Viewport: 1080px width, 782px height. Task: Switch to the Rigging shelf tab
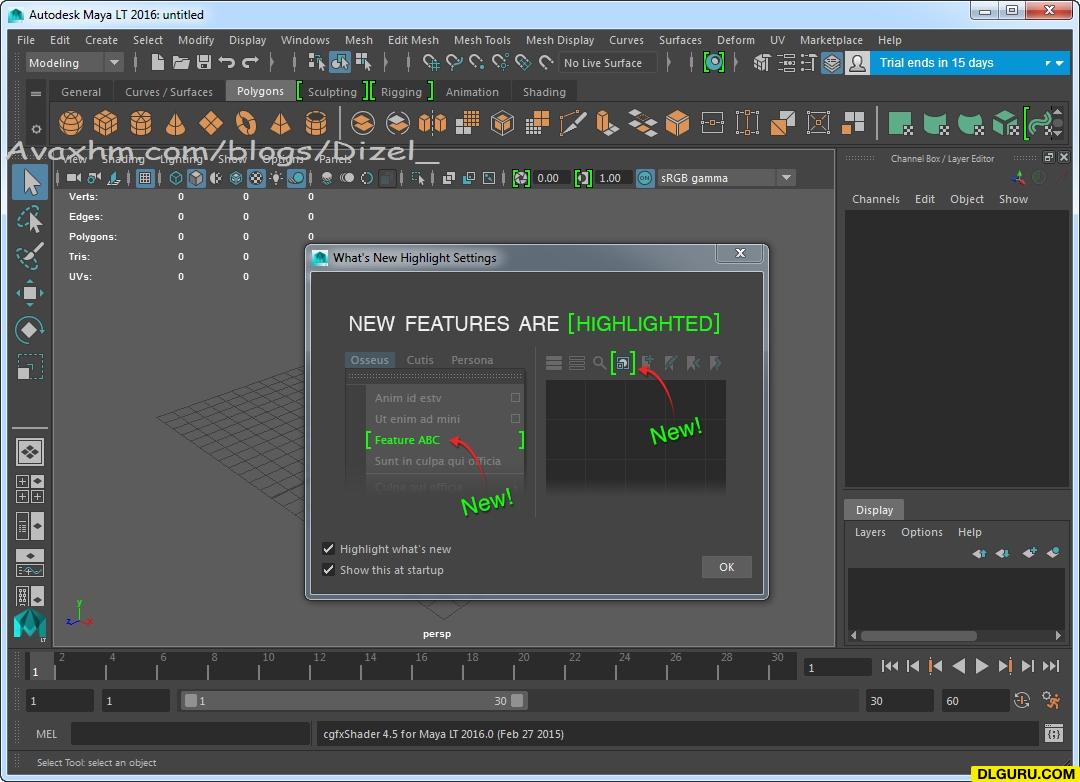click(x=401, y=92)
